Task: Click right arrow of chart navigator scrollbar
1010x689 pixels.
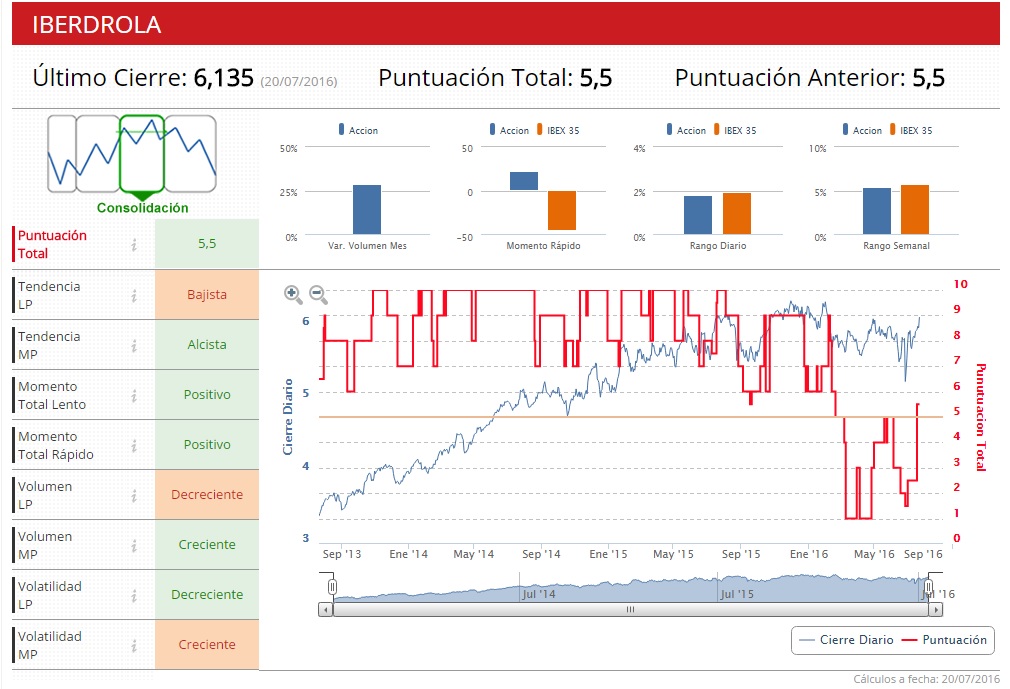Action: tap(935, 609)
